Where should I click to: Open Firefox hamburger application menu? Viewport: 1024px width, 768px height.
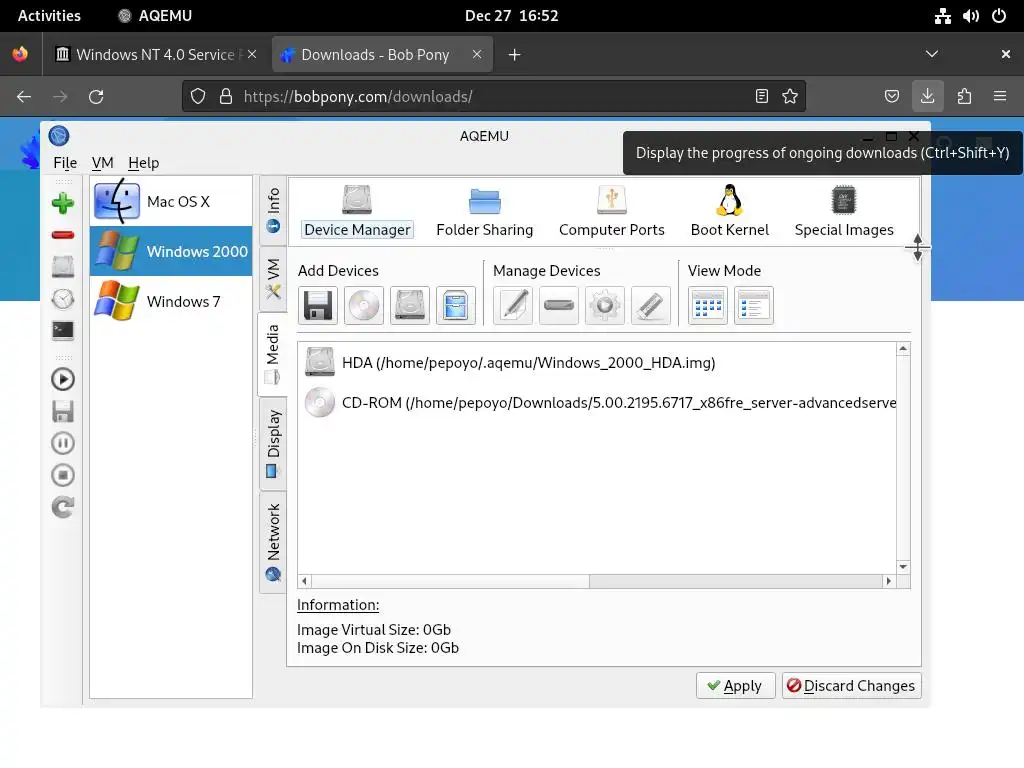1000,97
